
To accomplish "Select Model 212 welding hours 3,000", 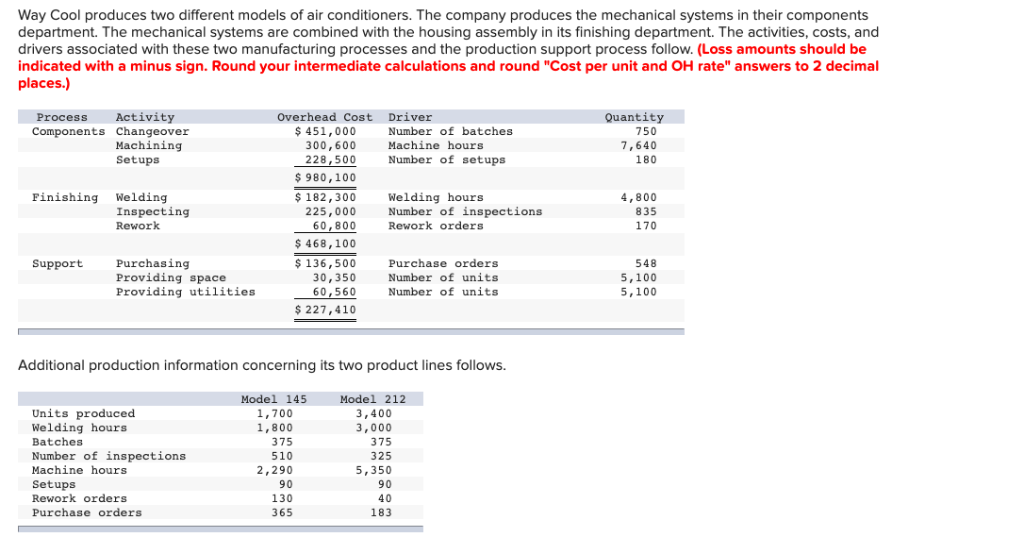I will (x=374, y=428).
